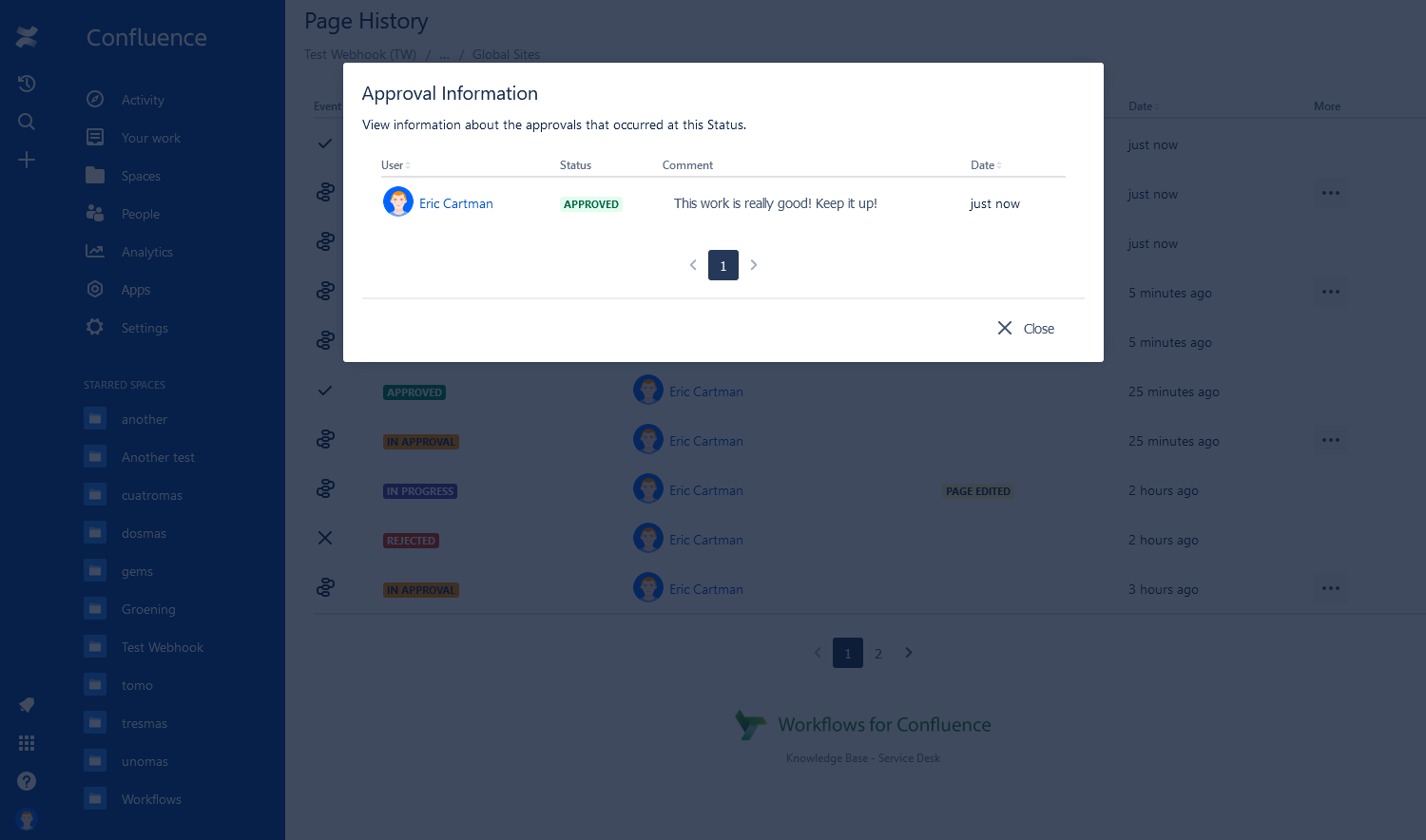Go to page 2 of page history
The height and width of the screenshot is (840, 1426).
click(x=878, y=654)
